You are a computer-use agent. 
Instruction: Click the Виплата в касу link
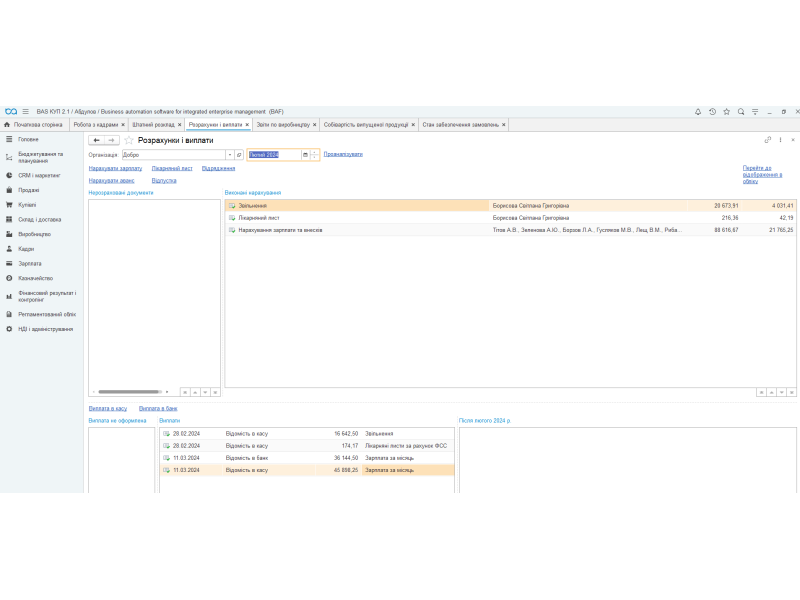click(x=108, y=409)
